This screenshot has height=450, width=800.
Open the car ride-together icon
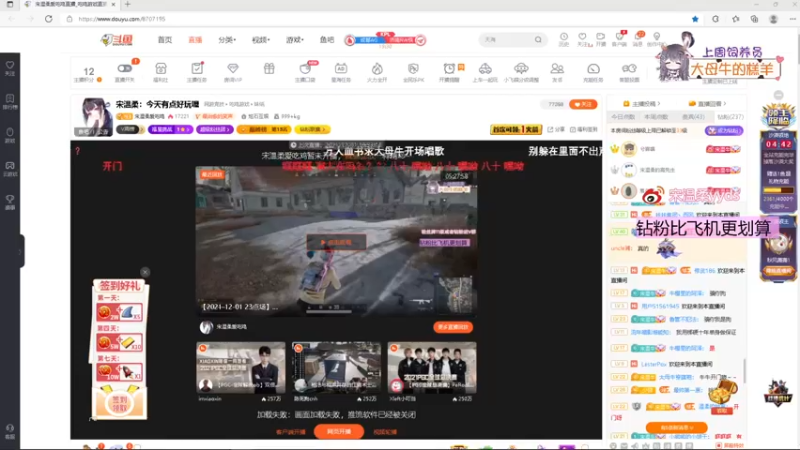[x=485, y=71]
